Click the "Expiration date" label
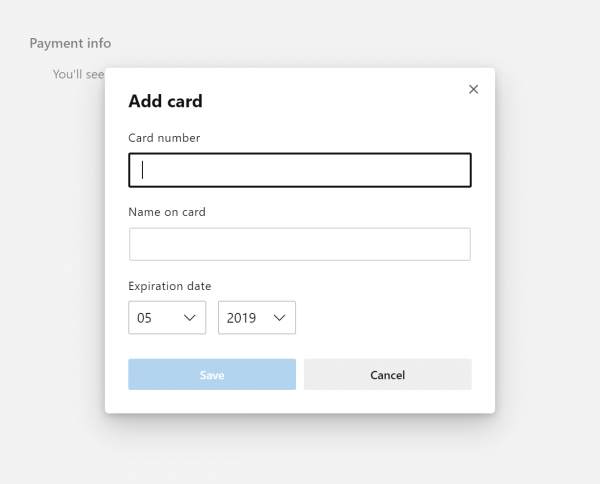 (x=170, y=286)
